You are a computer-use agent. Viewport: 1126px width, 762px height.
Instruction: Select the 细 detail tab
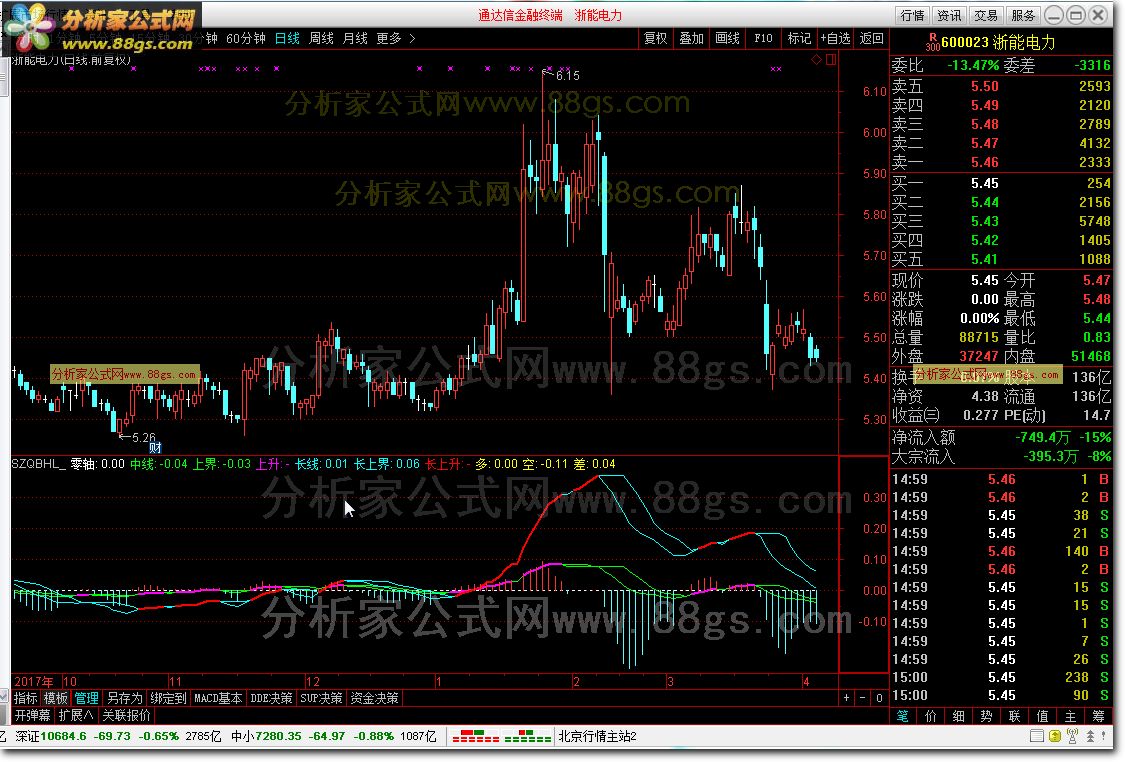(x=959, y=715)
